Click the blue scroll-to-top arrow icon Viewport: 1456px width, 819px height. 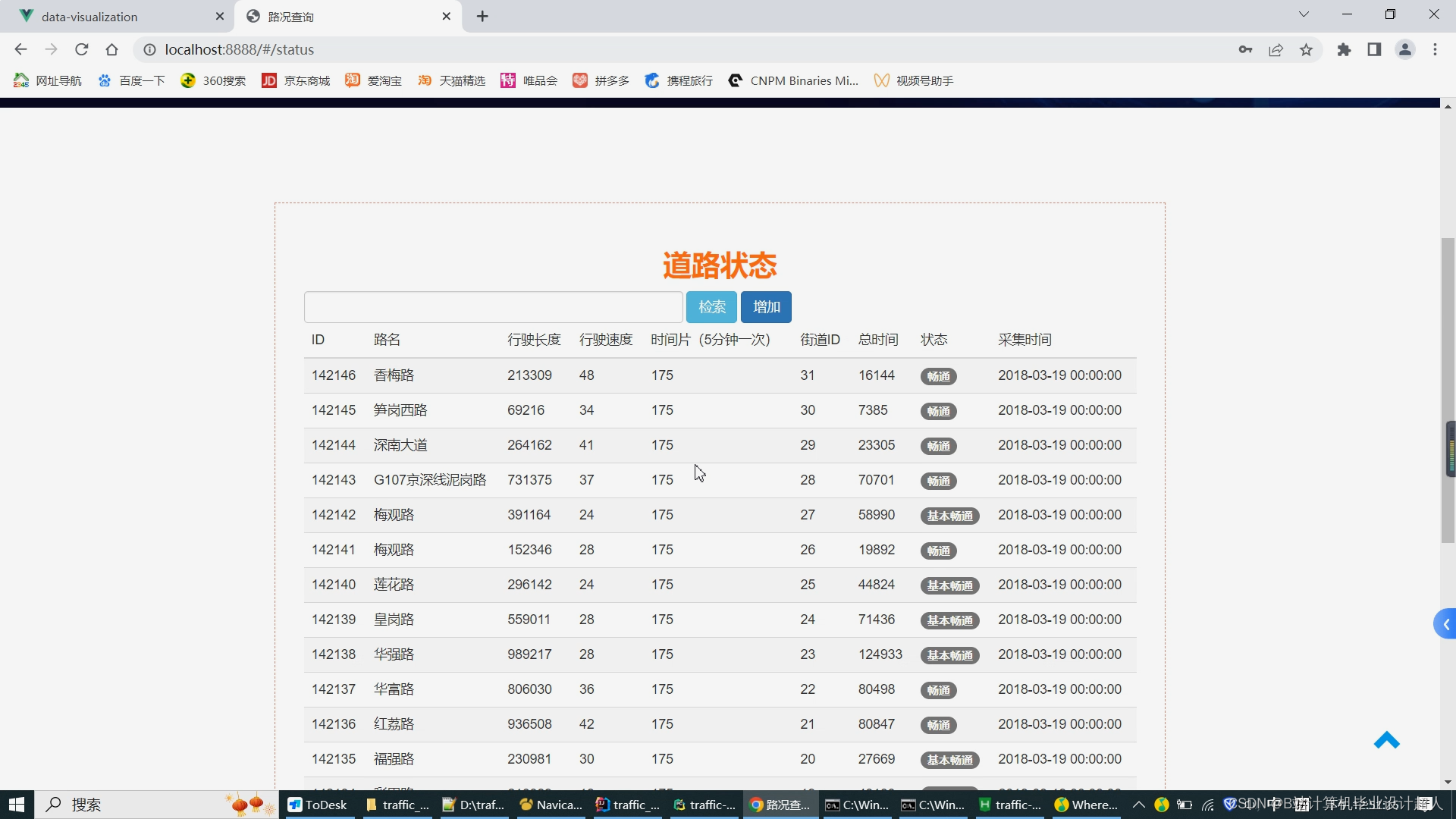tap(1386, 740)
